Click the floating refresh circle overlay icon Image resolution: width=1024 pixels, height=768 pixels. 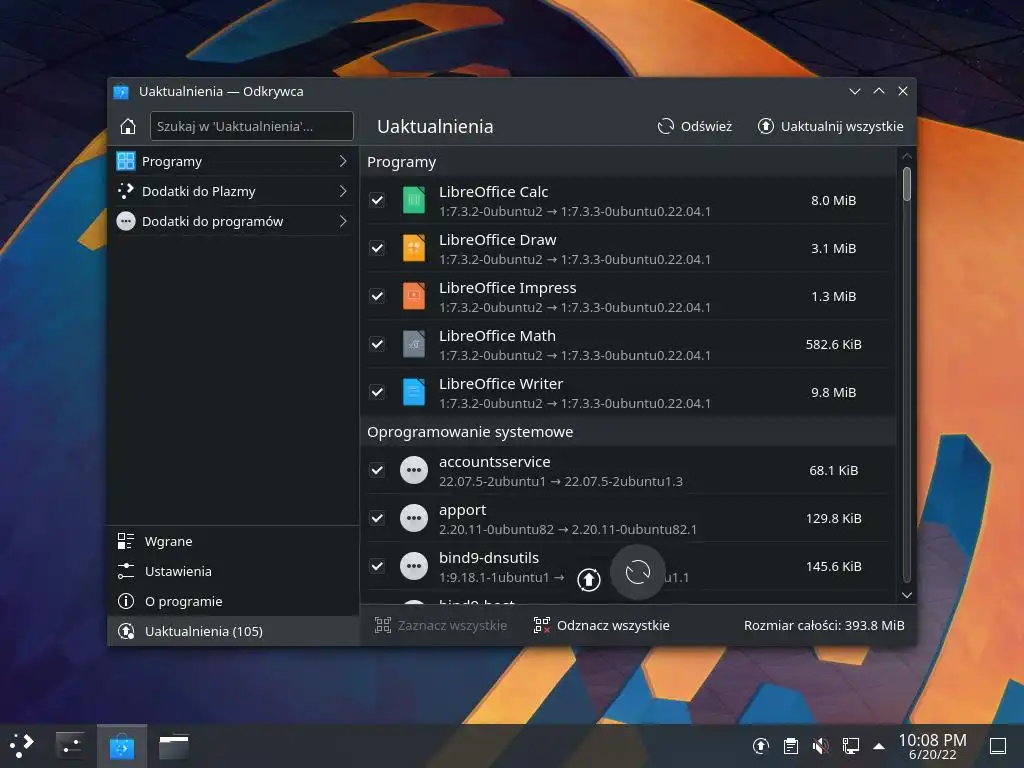638,573
